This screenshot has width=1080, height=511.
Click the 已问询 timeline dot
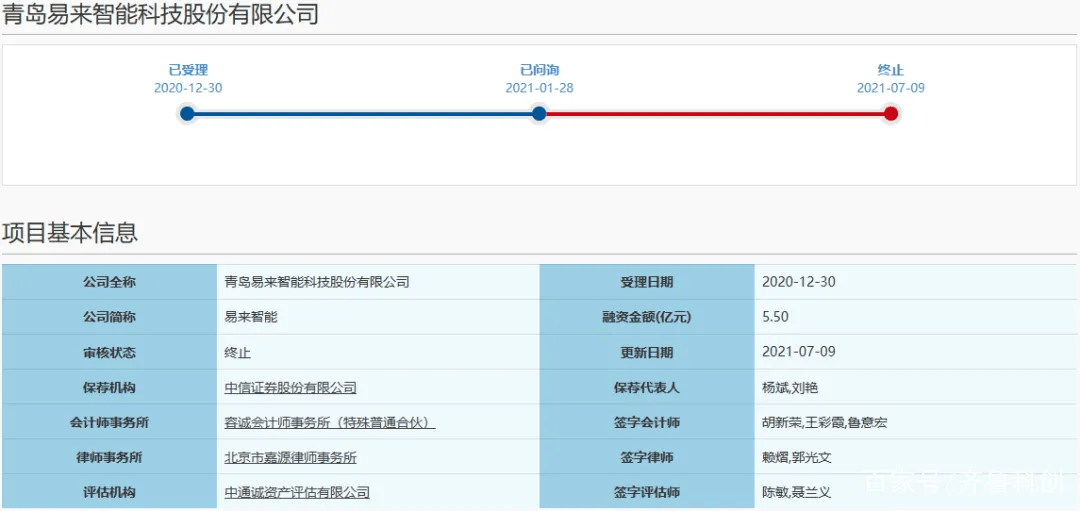pyautogui.click(x=539, y=113)
